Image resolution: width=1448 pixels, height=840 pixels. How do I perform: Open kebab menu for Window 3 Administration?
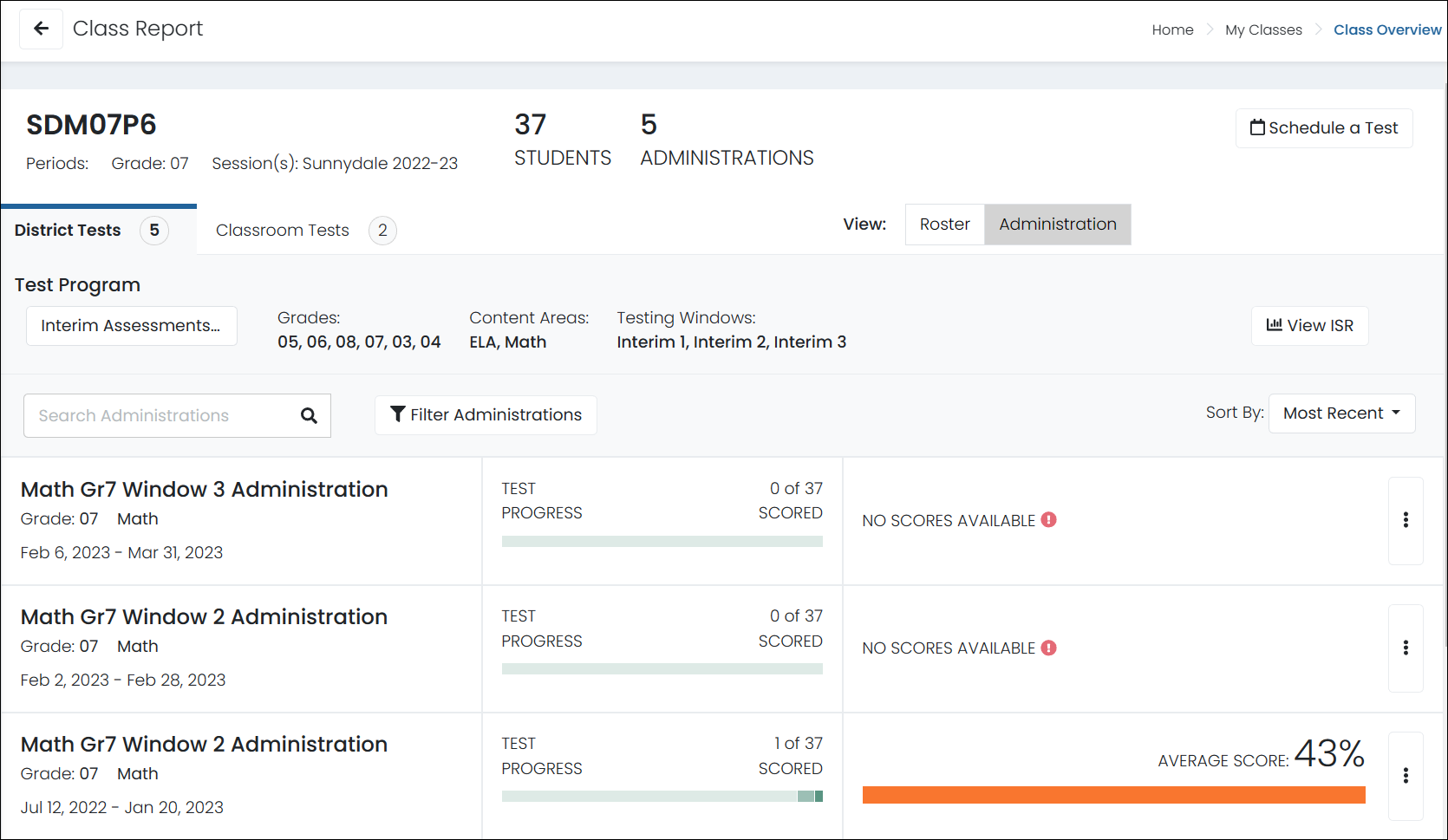[x=1406, y=520]
